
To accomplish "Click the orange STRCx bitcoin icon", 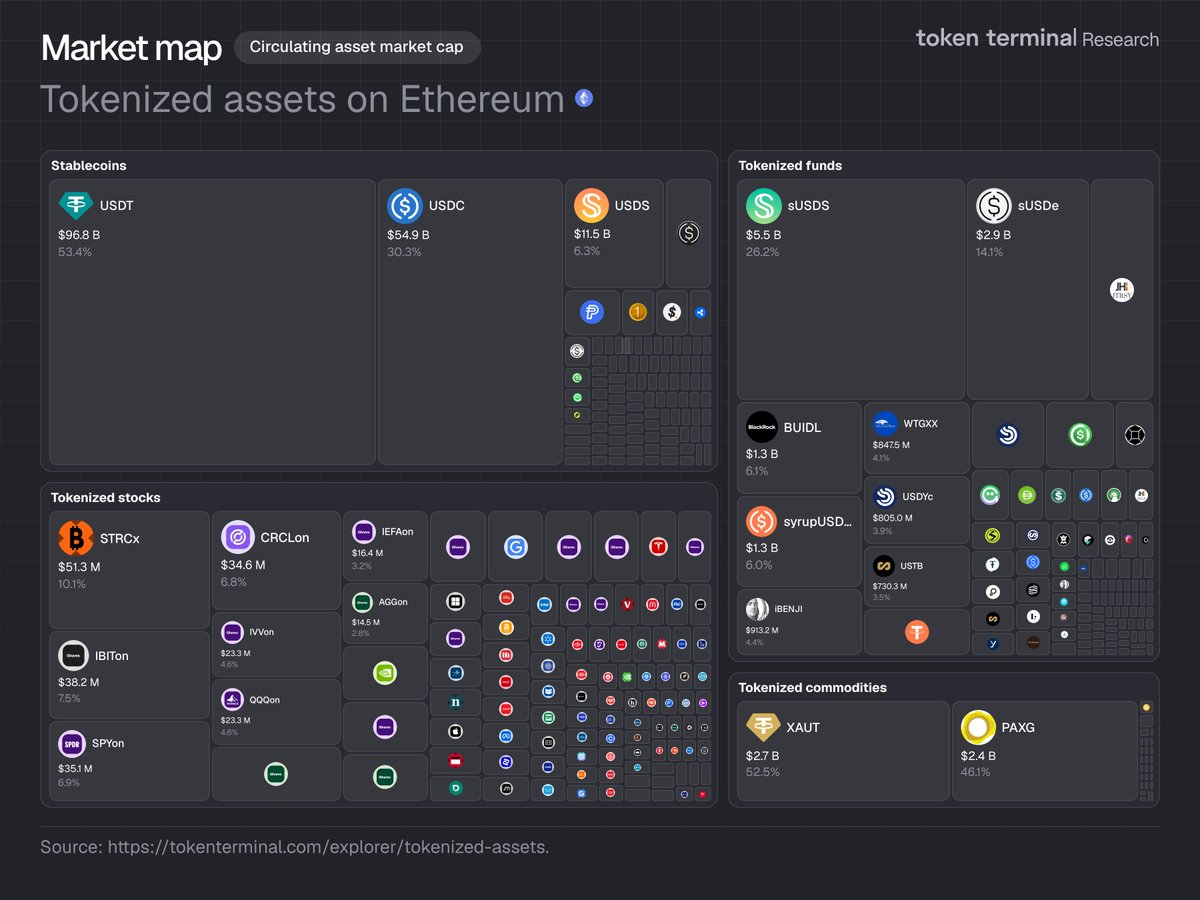I will point(76,538).
